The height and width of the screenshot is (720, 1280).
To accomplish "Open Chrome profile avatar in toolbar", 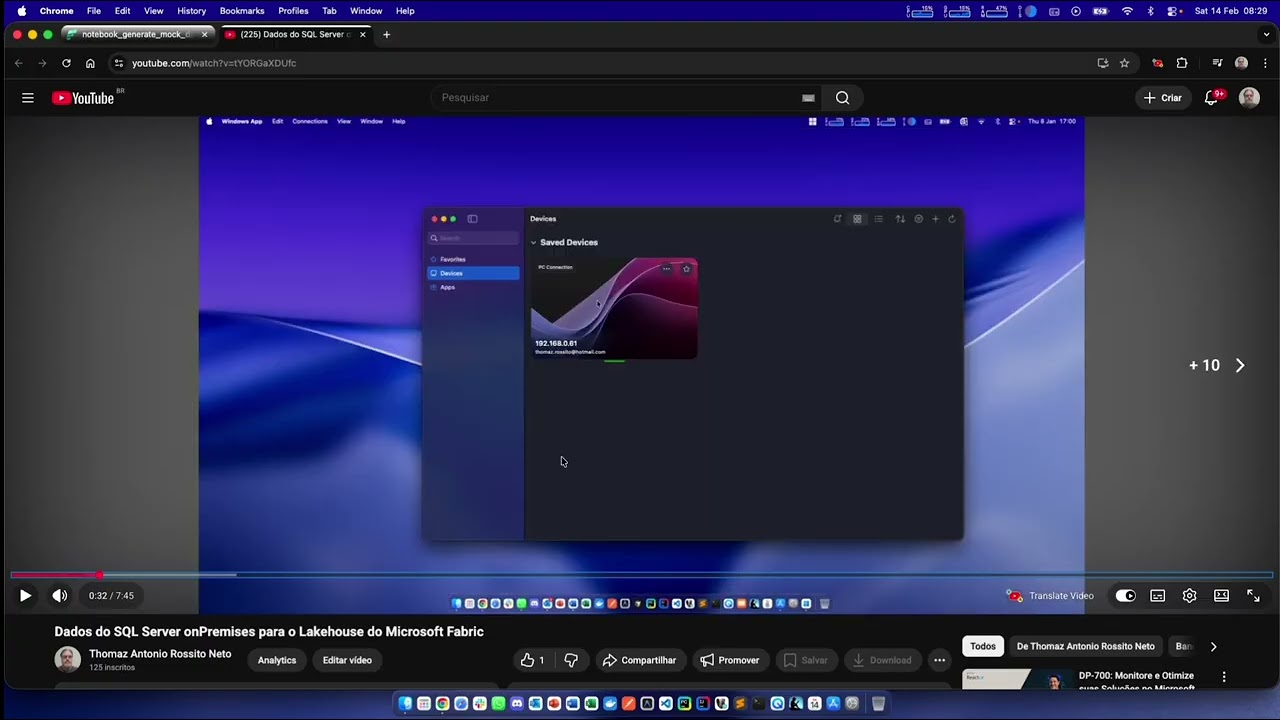I will pos(1241,63).
